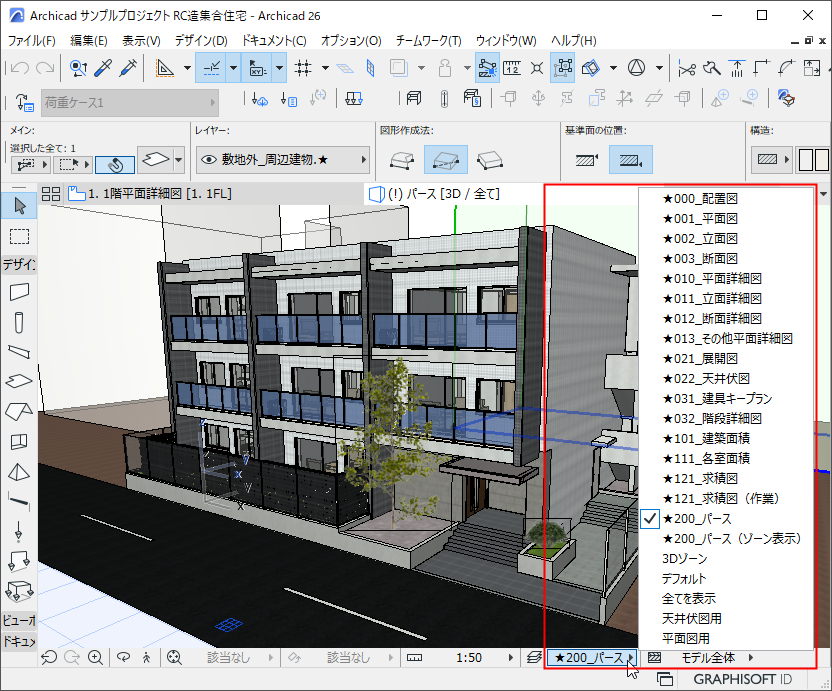Open the tab overview grid icon
Screen dimensions: 832x691
click(x=50, y=194)
